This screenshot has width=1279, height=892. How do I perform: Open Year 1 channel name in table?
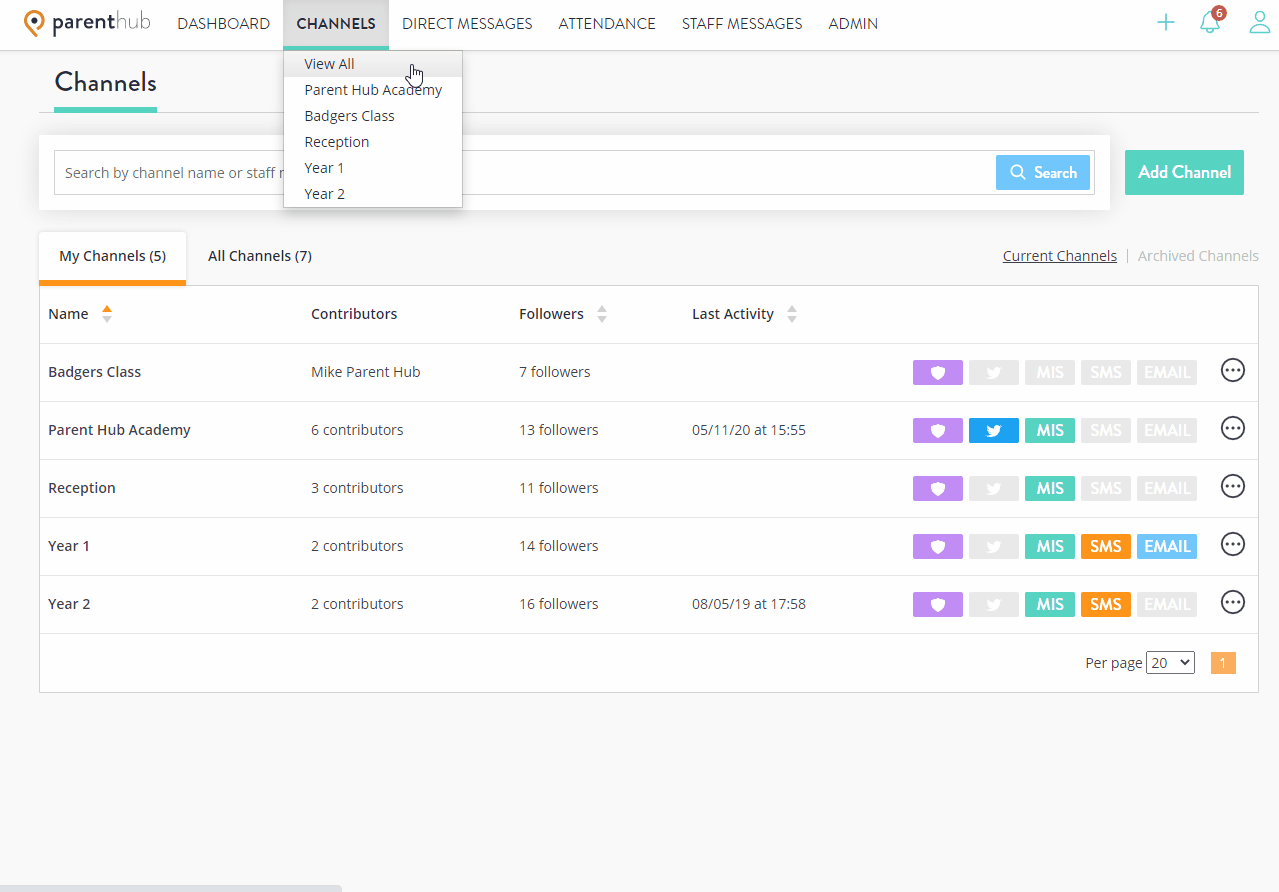coord(69,546)
